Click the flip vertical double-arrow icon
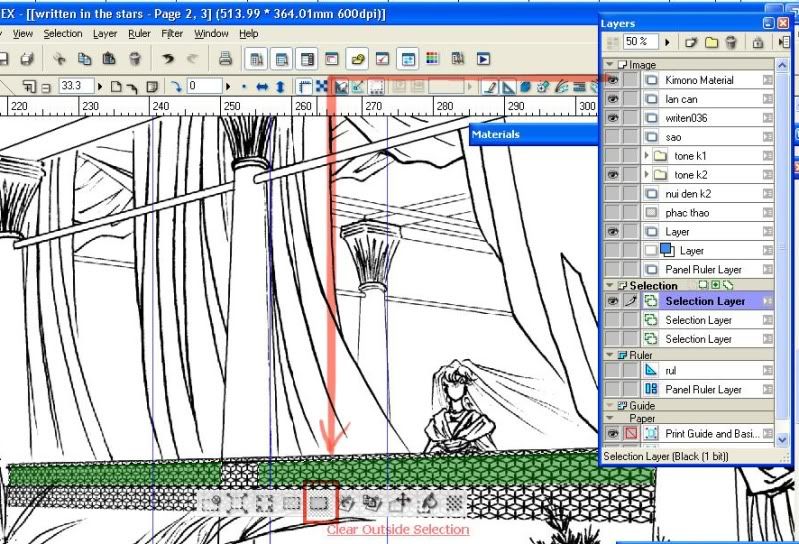This screenshot has width=799, height=544. click(x=280, y=87)
